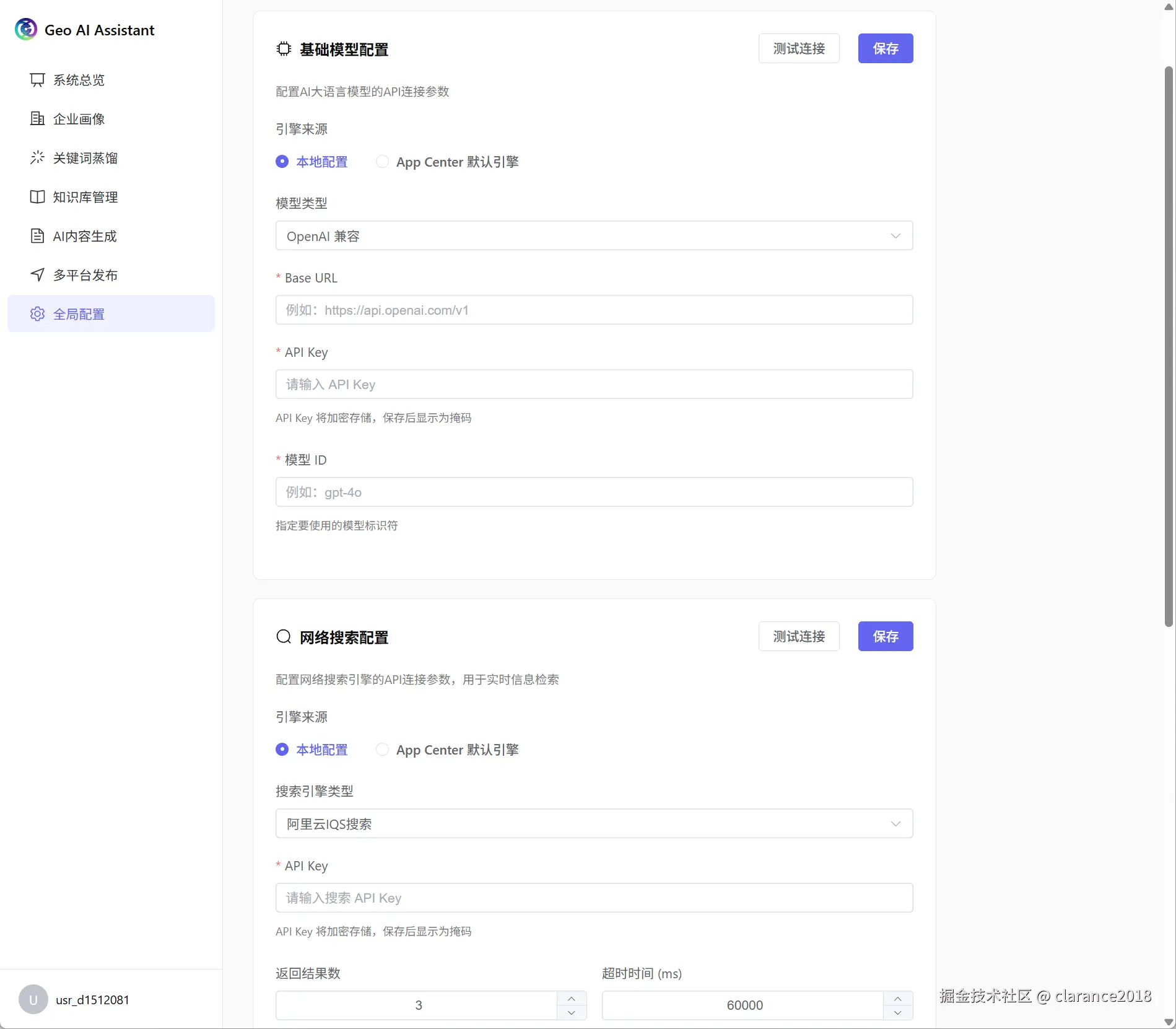This screenshot has width=1176, height=1029.
Task: Select 全局配置 menu item
Action: [111, 313]
